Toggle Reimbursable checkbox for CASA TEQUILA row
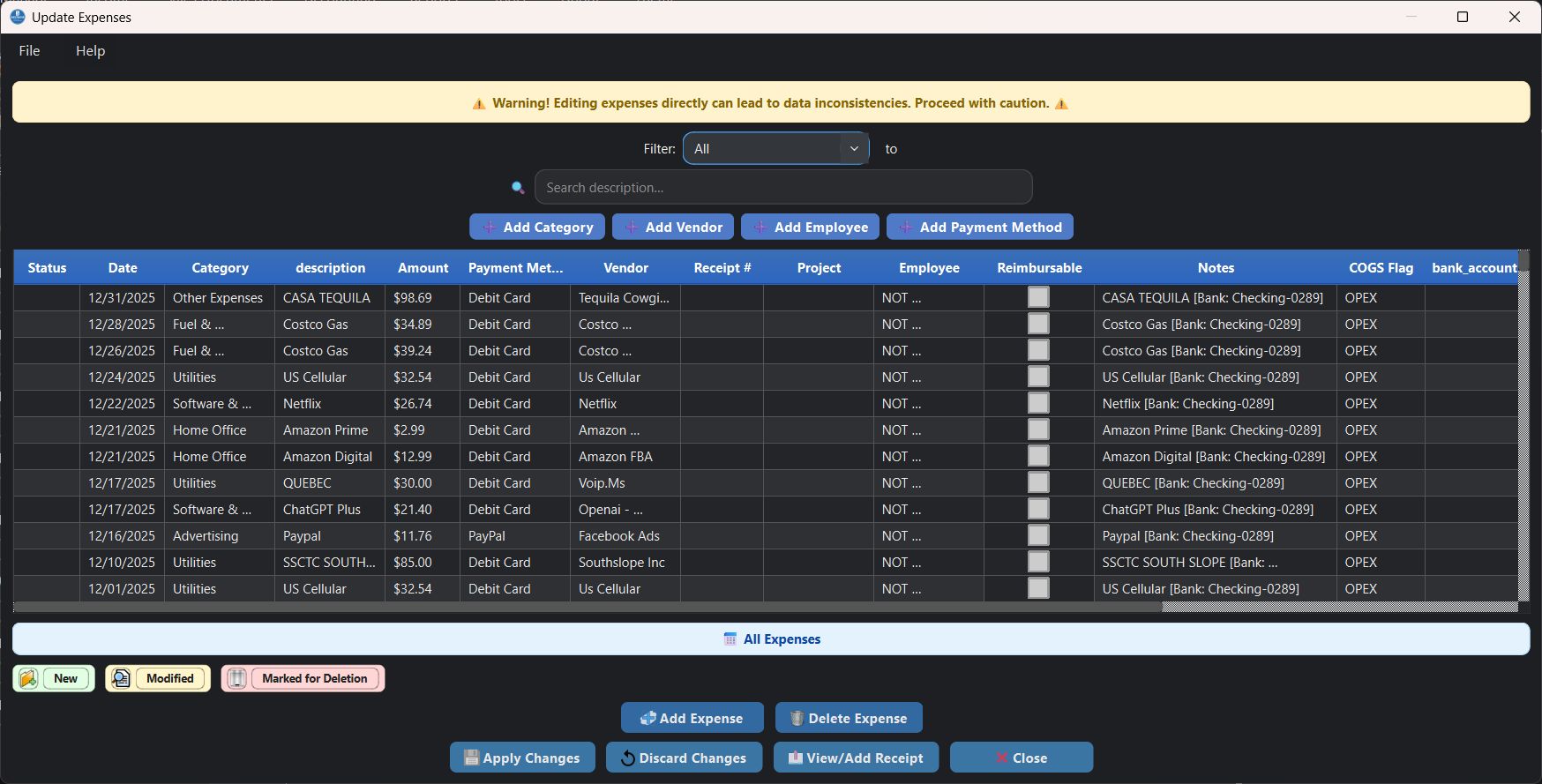The width and height of the screenshot is (1542, 784). point(1038,297)
